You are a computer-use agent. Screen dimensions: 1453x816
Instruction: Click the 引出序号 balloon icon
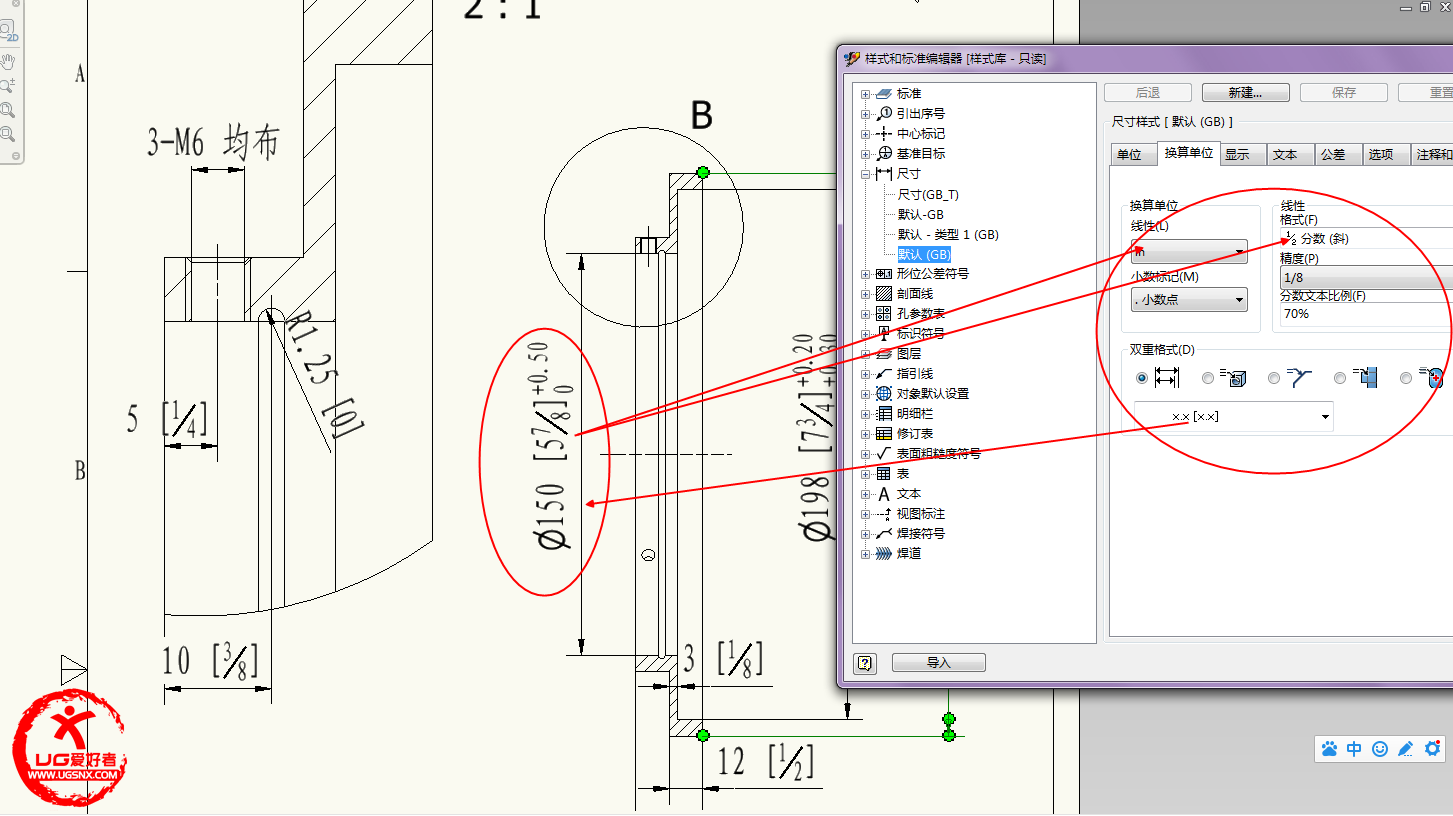(x=884, y=114)
